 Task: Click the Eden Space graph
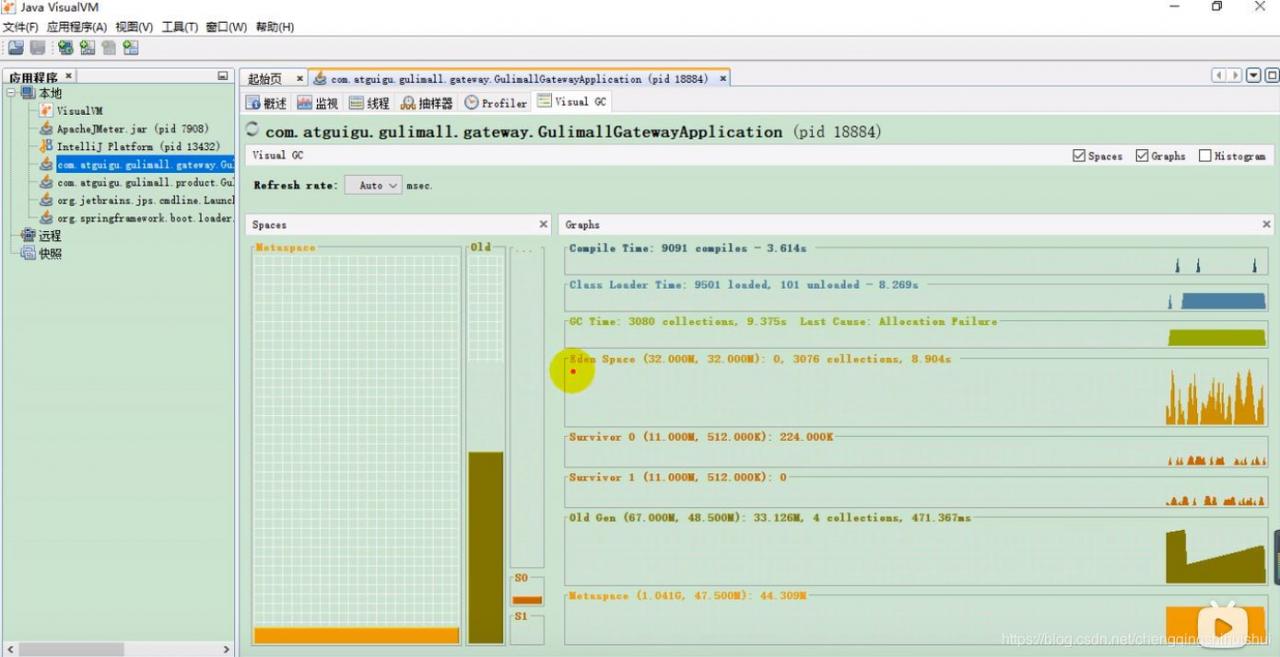pyautogui.click(x=916, y=395)
